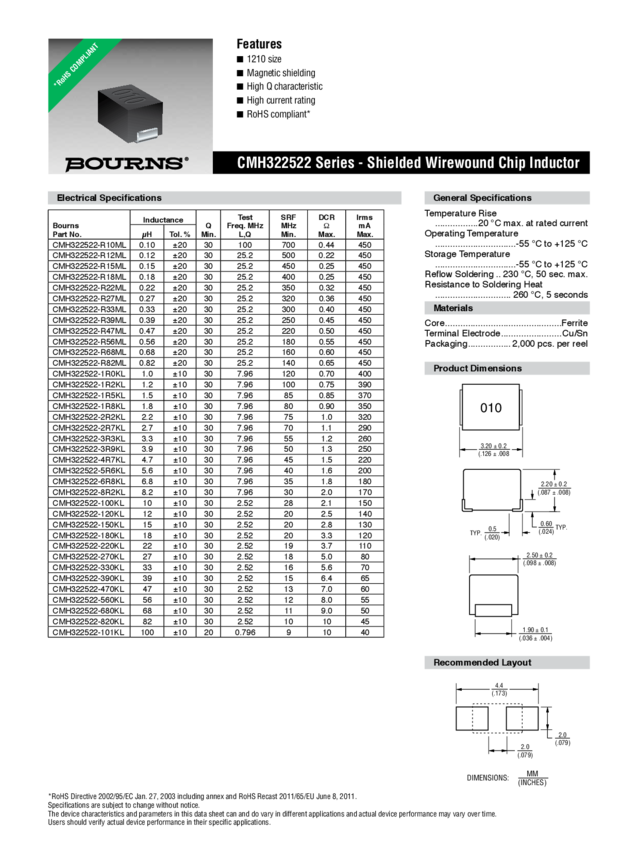The height and width of the screenshot is (850, 638).
Task: Click the 'Irms mA Max.' column header
Action: [365, 226]
